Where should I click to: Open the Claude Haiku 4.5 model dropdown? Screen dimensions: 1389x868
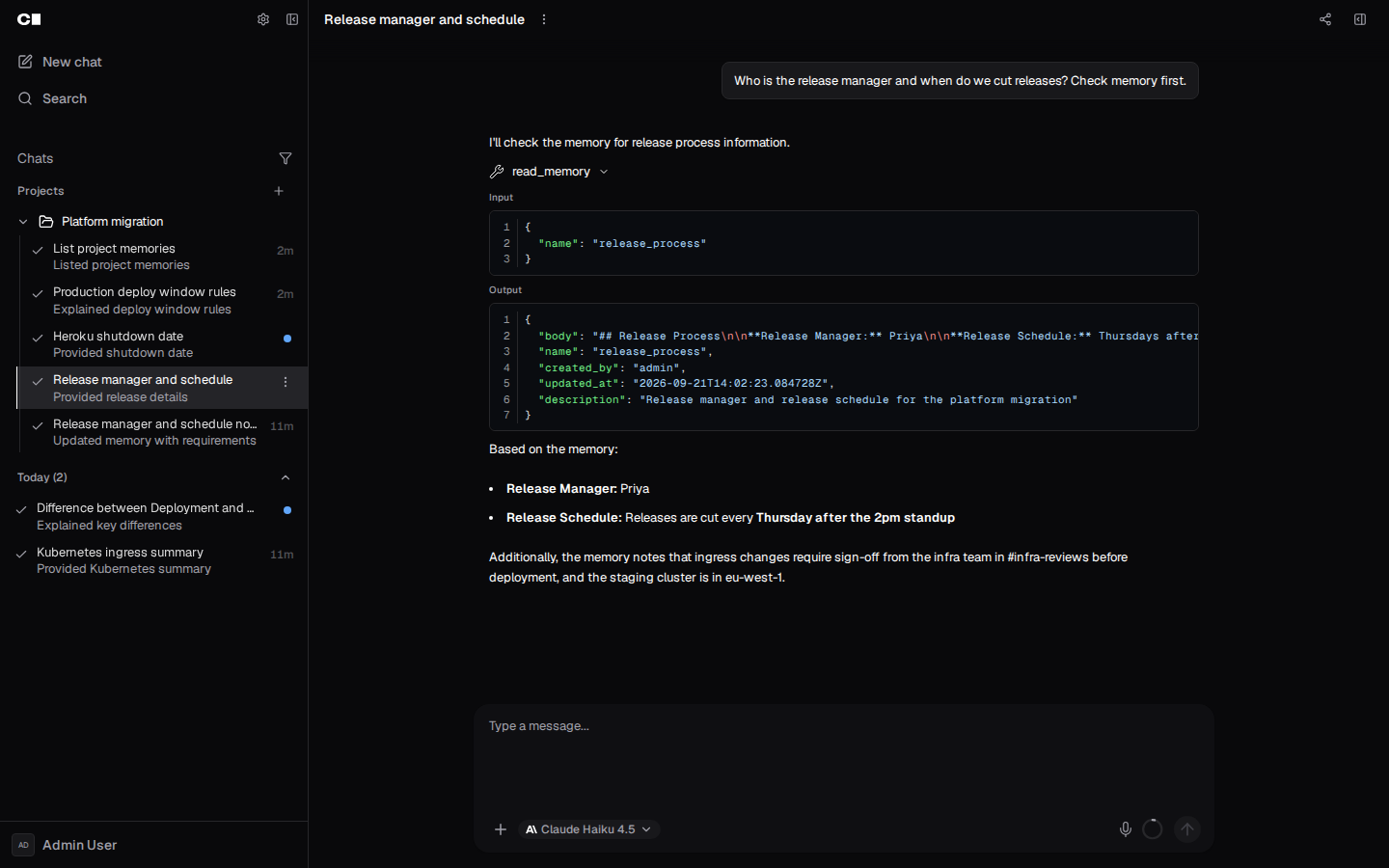589,829
